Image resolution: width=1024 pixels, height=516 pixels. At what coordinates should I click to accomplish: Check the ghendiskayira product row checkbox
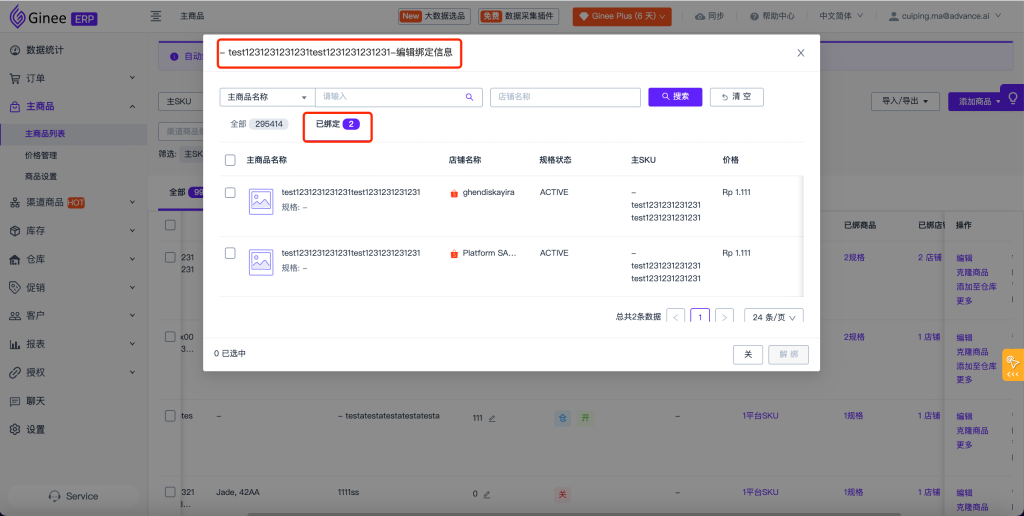coord(231,192)
